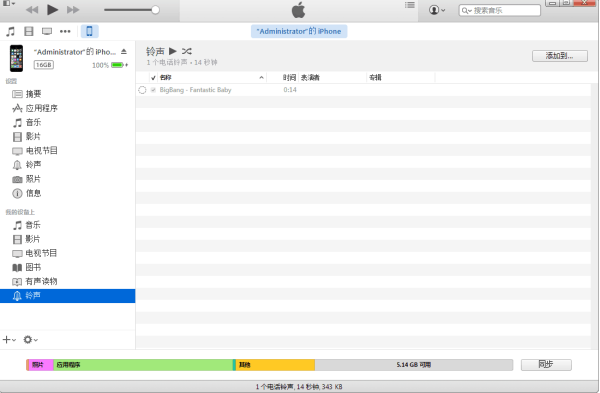Select 音乐 under On My Device

26,225
